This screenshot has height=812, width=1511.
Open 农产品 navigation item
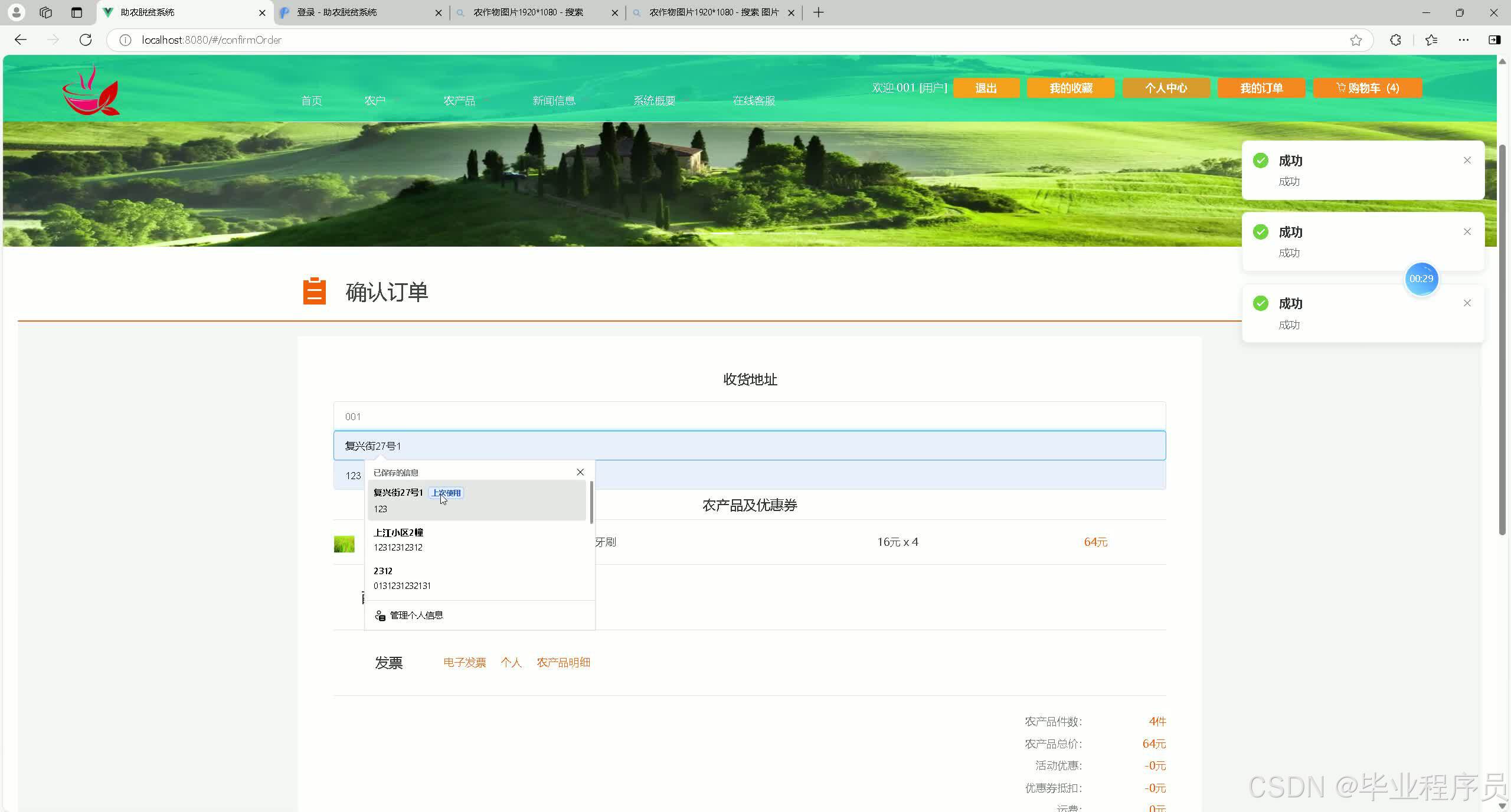pyautogui.click(x=459, y=100)
